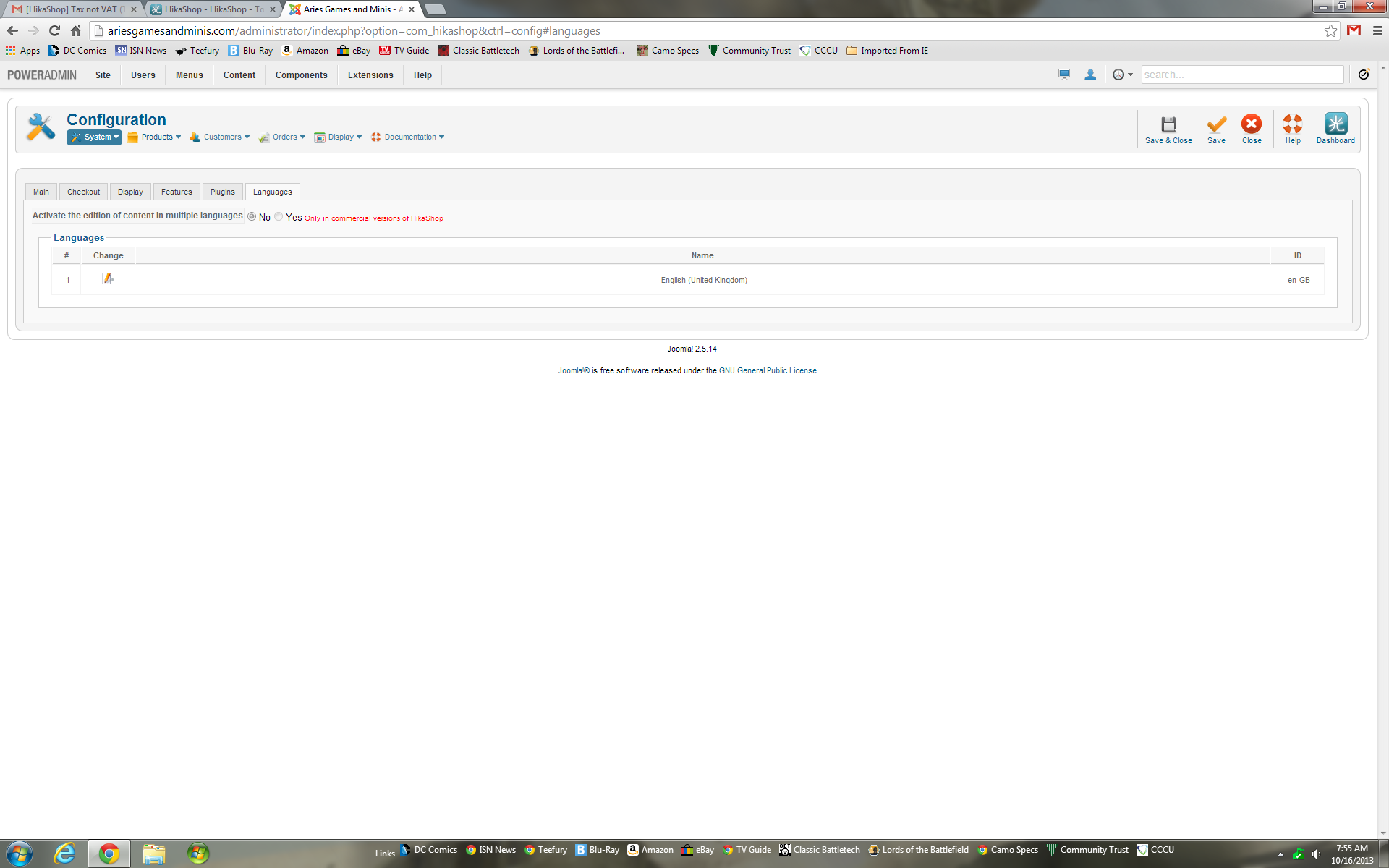1389x868 pixels.
Task: Bookmark the page with the star icon
Action: coord(1330,30)
